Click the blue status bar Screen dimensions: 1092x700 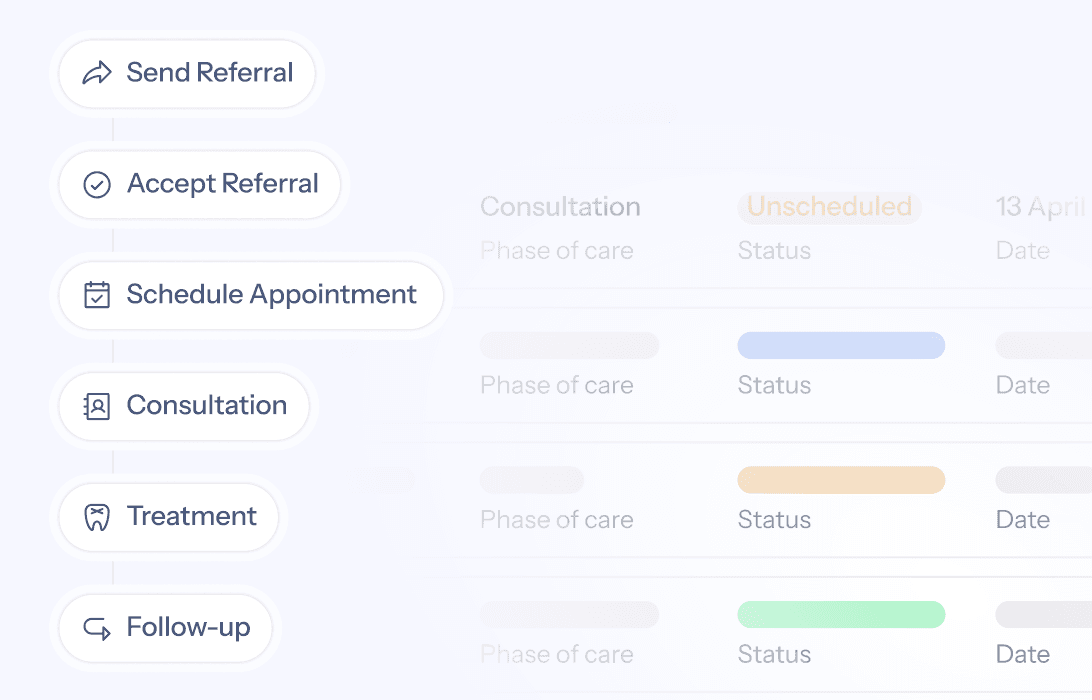pos(841,346)
